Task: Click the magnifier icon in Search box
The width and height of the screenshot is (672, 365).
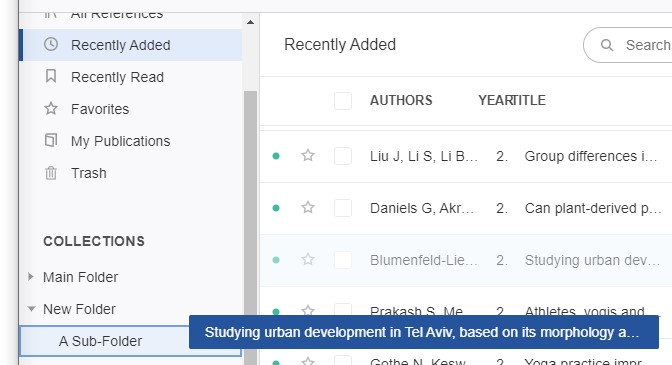Action: coord(606,45)
